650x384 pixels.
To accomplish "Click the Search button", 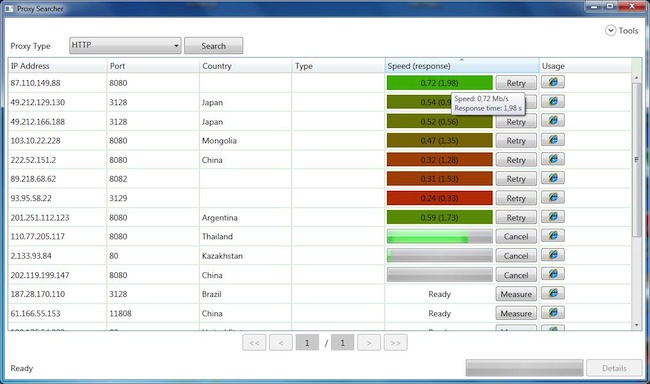I will pyautogui.click(x=213, y=46).
